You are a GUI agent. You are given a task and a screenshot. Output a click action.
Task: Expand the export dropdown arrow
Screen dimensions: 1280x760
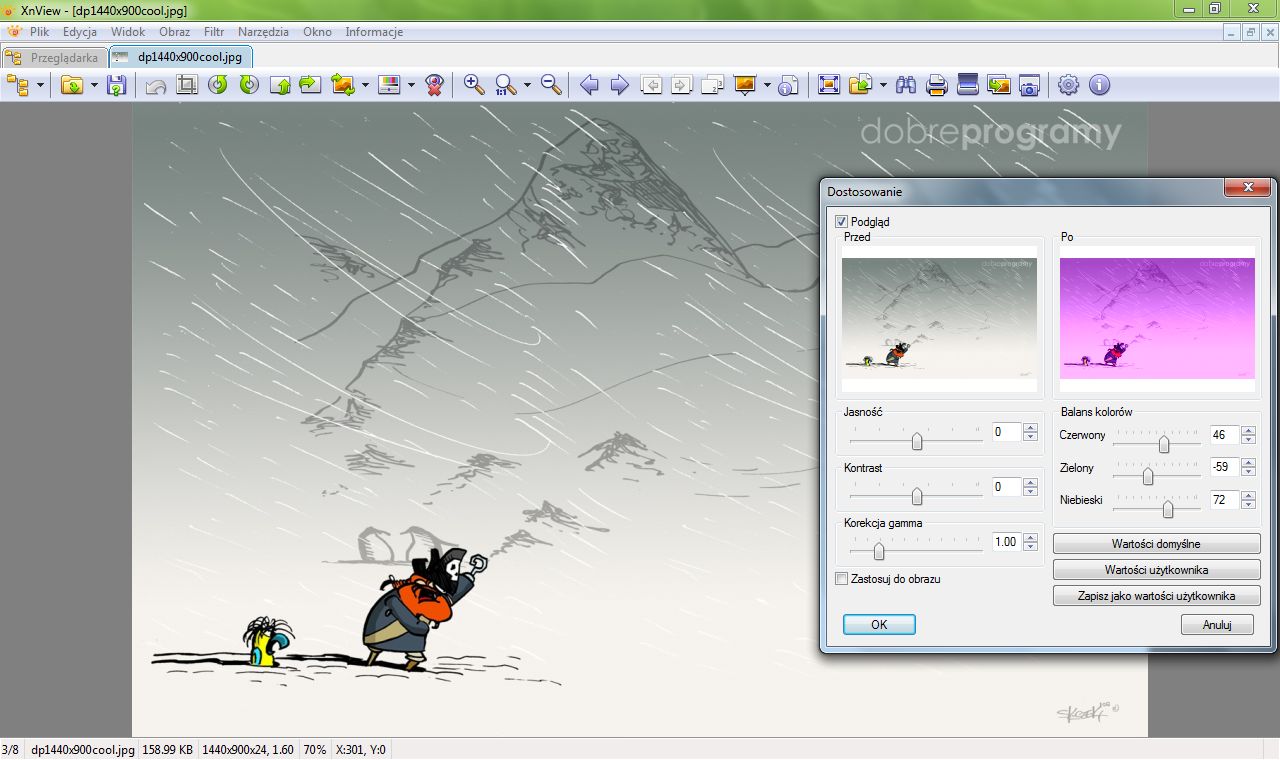click(x=883, y=85)
